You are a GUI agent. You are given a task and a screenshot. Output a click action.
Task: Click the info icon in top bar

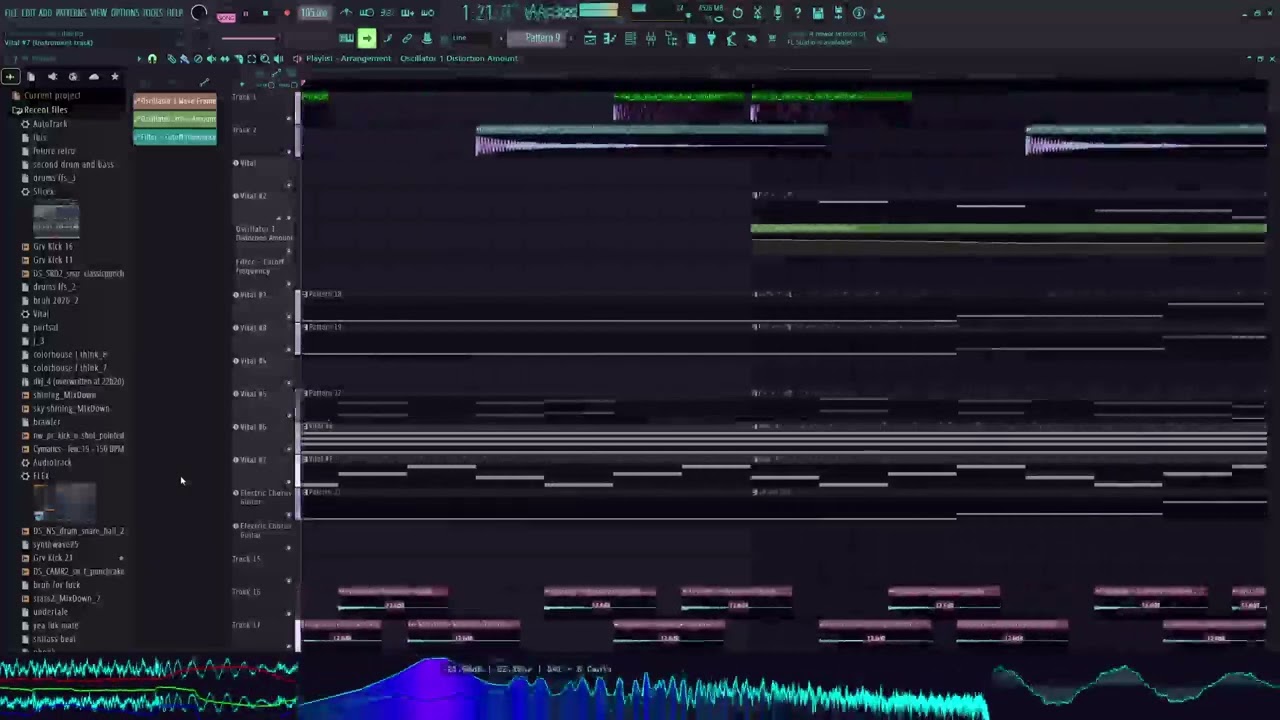(859, 13)
